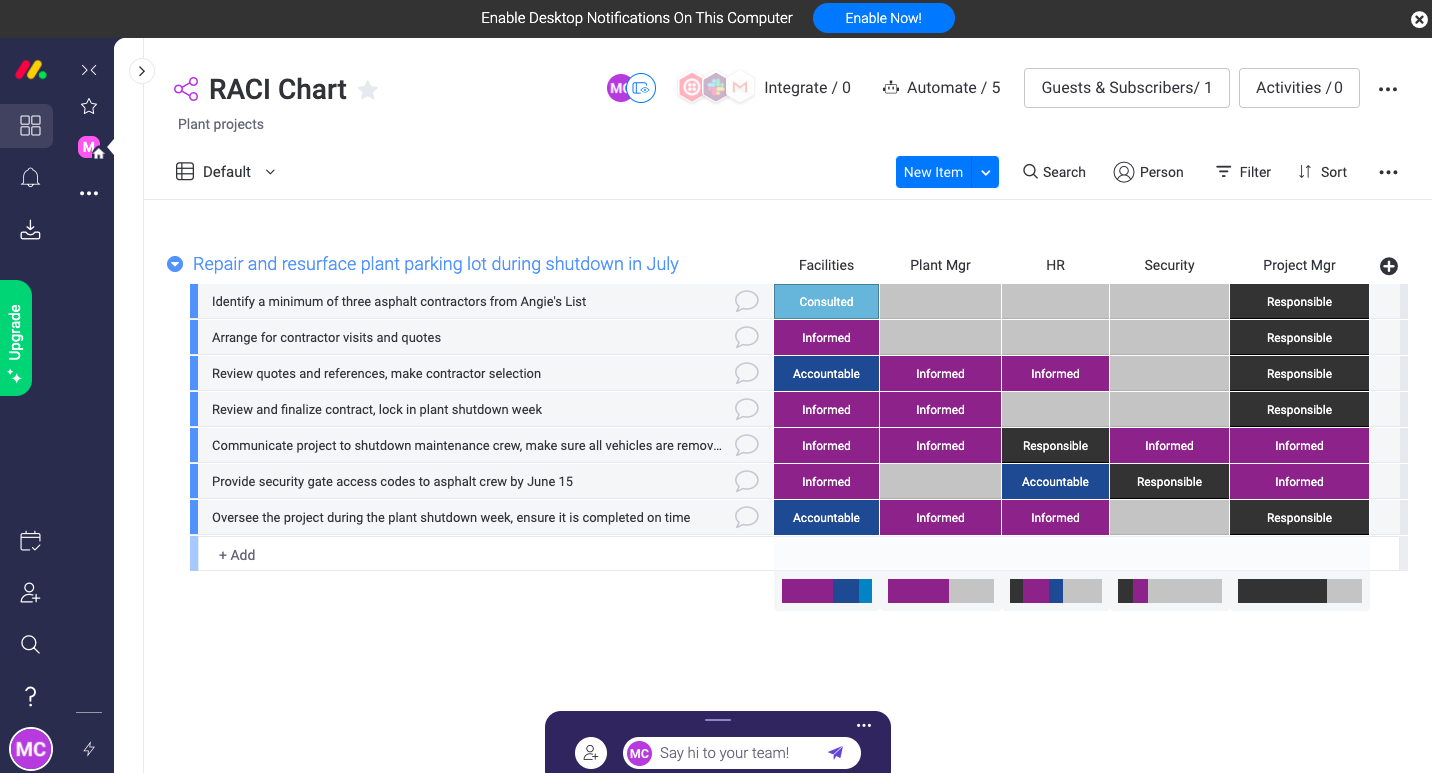Open the inbox download icon in sidebar
The height and width of the screenshot is (773, 1432).
(31, 231)
